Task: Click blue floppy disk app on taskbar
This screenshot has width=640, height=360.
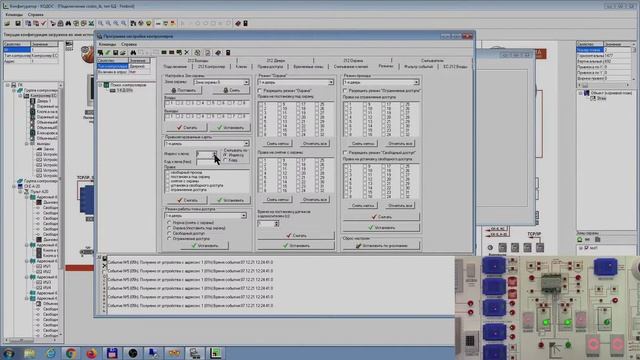Action: click(112, 353)
